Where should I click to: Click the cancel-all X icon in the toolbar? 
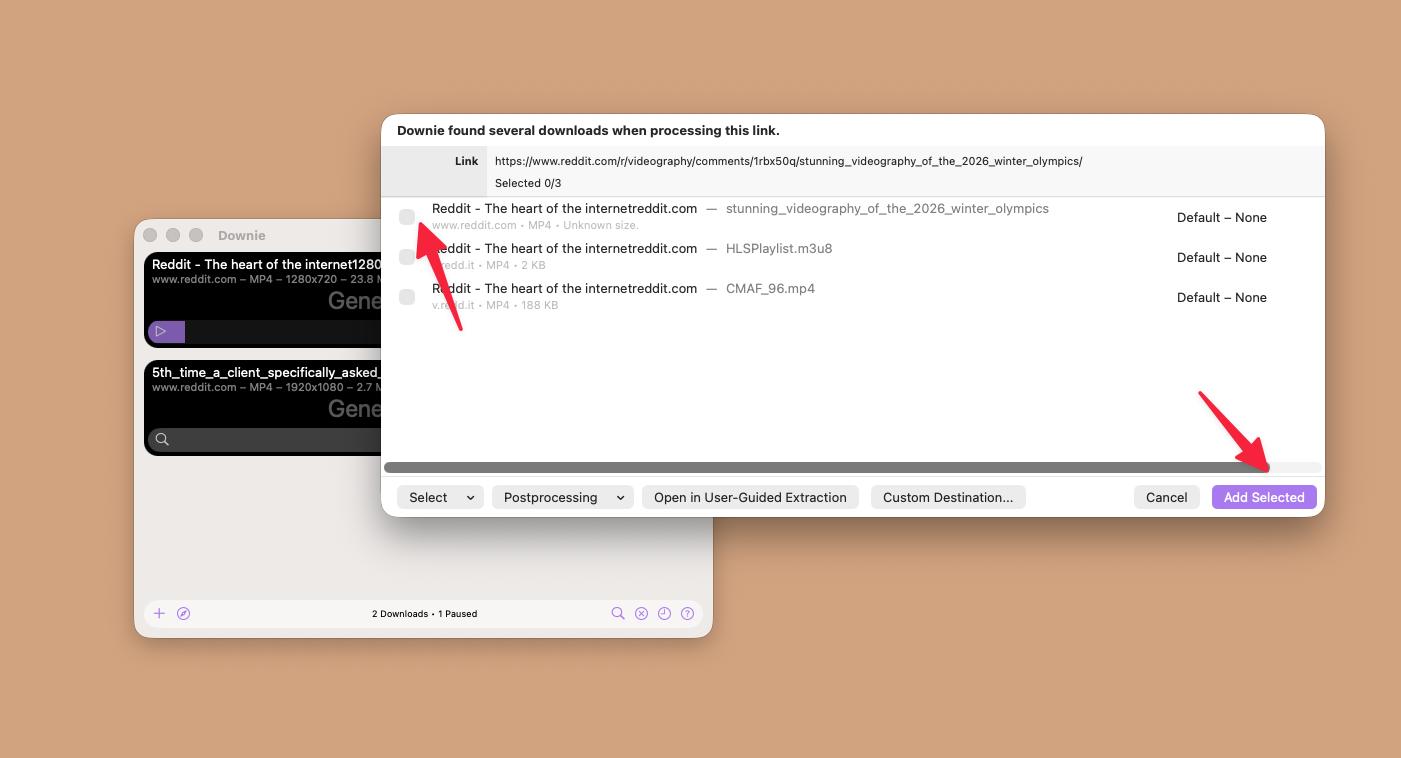tap(641, 613)
